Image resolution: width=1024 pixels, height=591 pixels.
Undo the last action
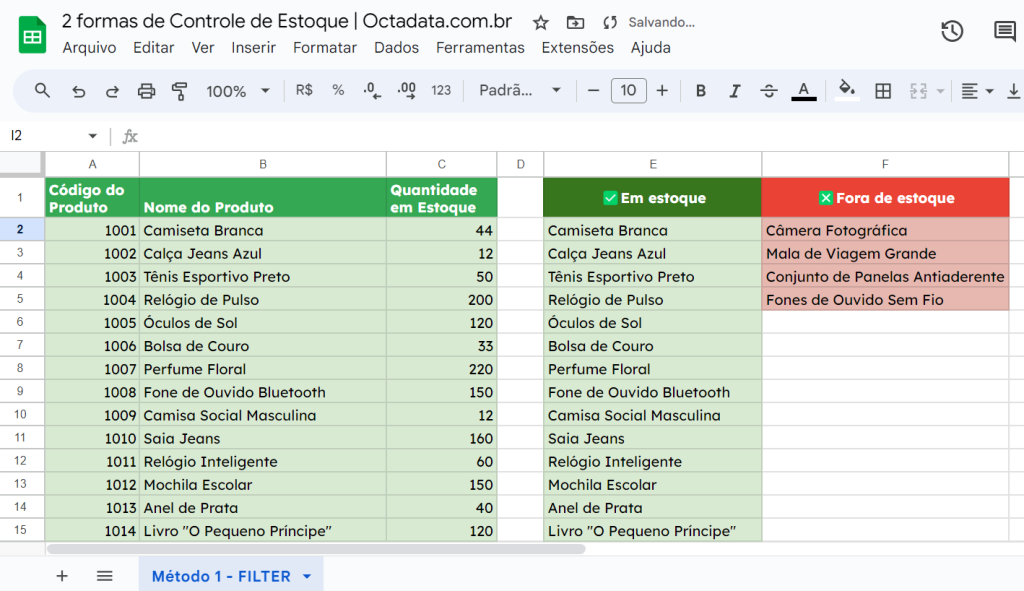[78, 91]
